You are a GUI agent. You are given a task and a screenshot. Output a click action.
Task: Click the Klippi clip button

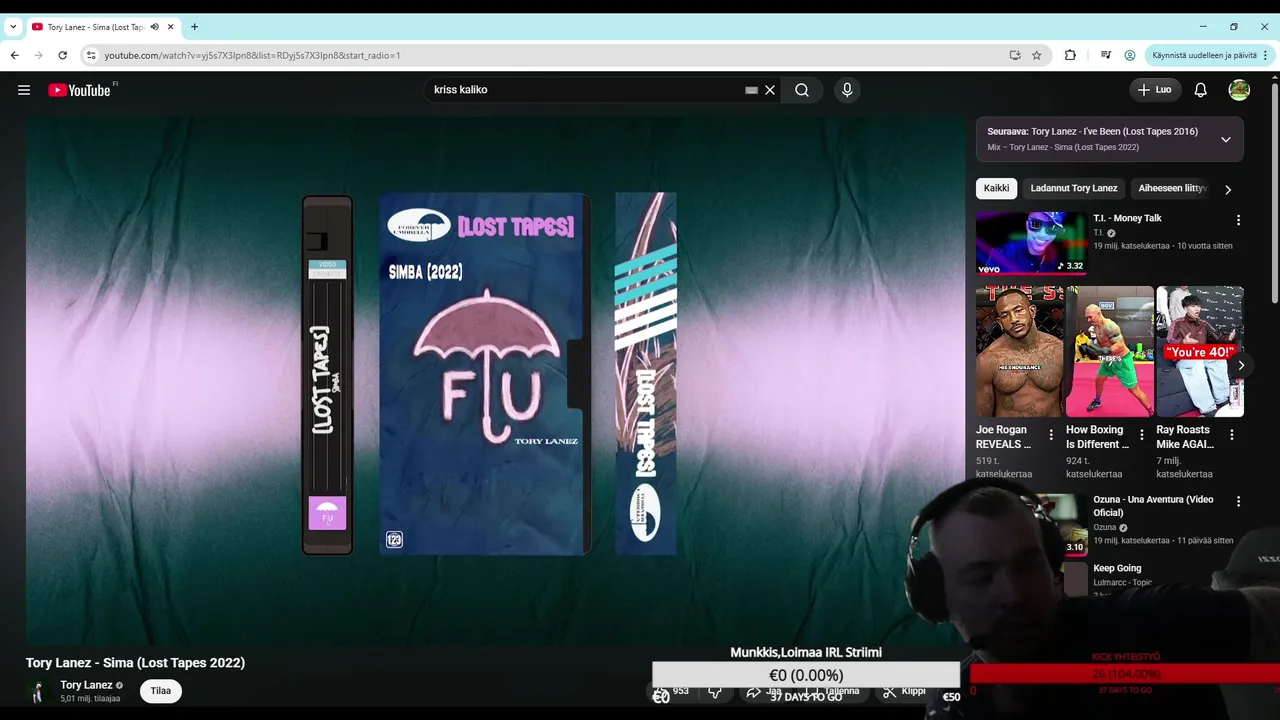point(904,691)
